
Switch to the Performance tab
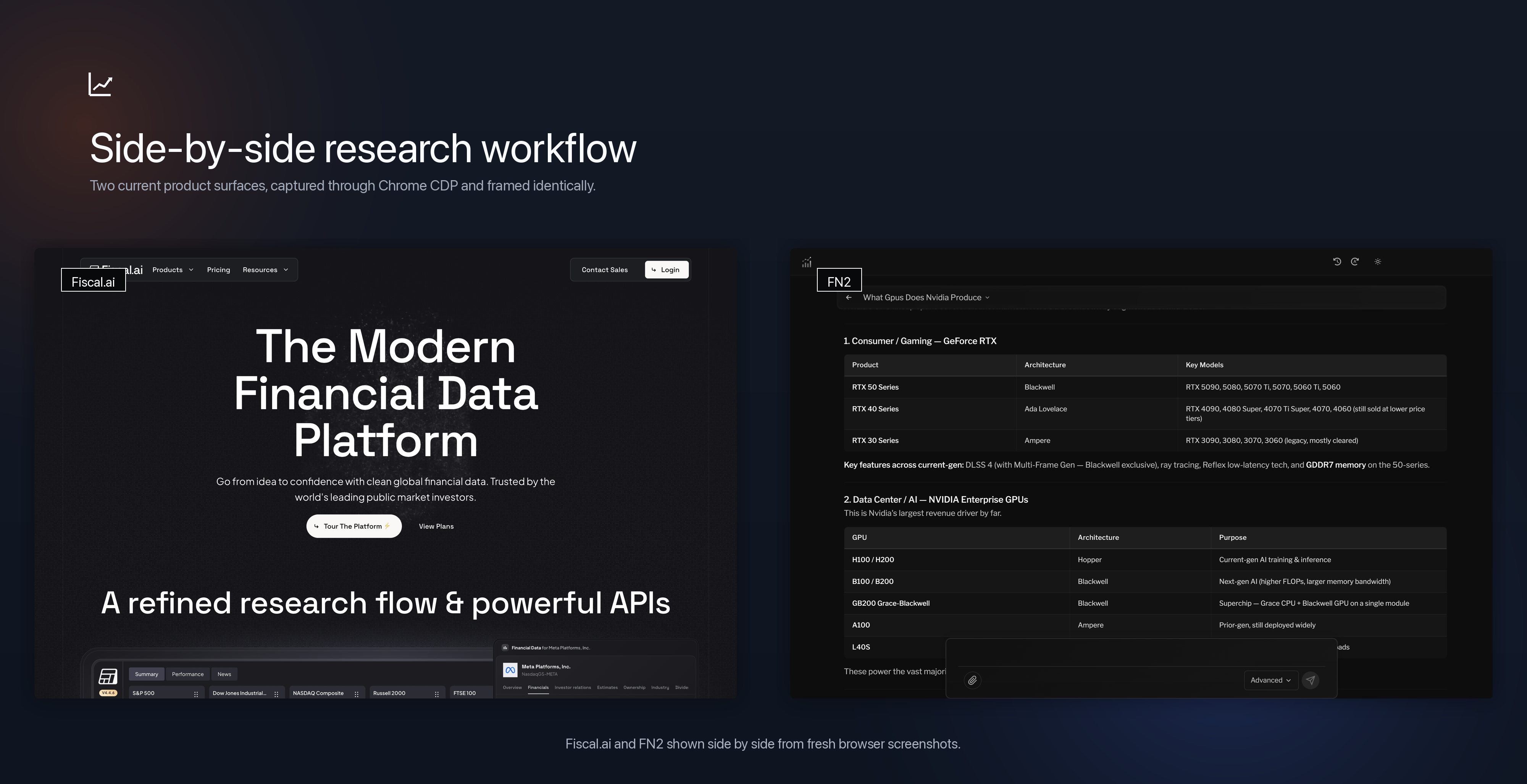[188, 674]
